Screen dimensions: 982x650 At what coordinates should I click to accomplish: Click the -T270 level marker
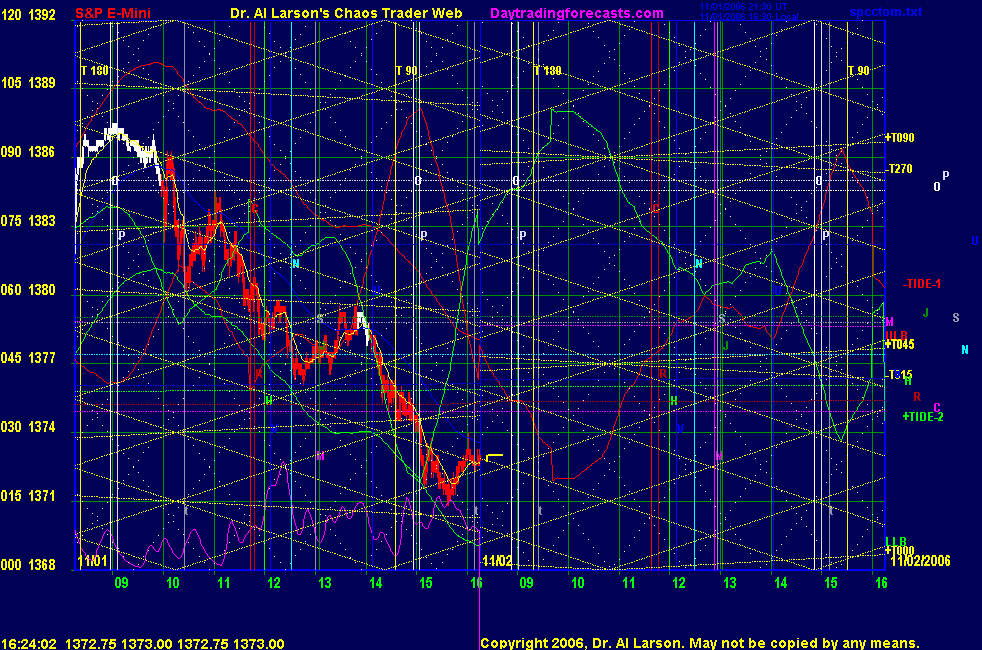tap(901, 169)
